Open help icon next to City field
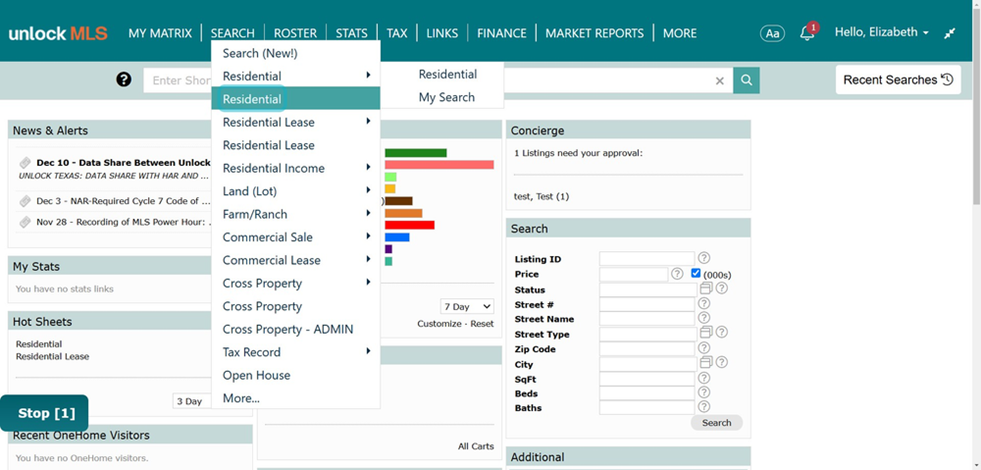Image resolution: width=981 pixels, height=470 pixels. point(721,362)
